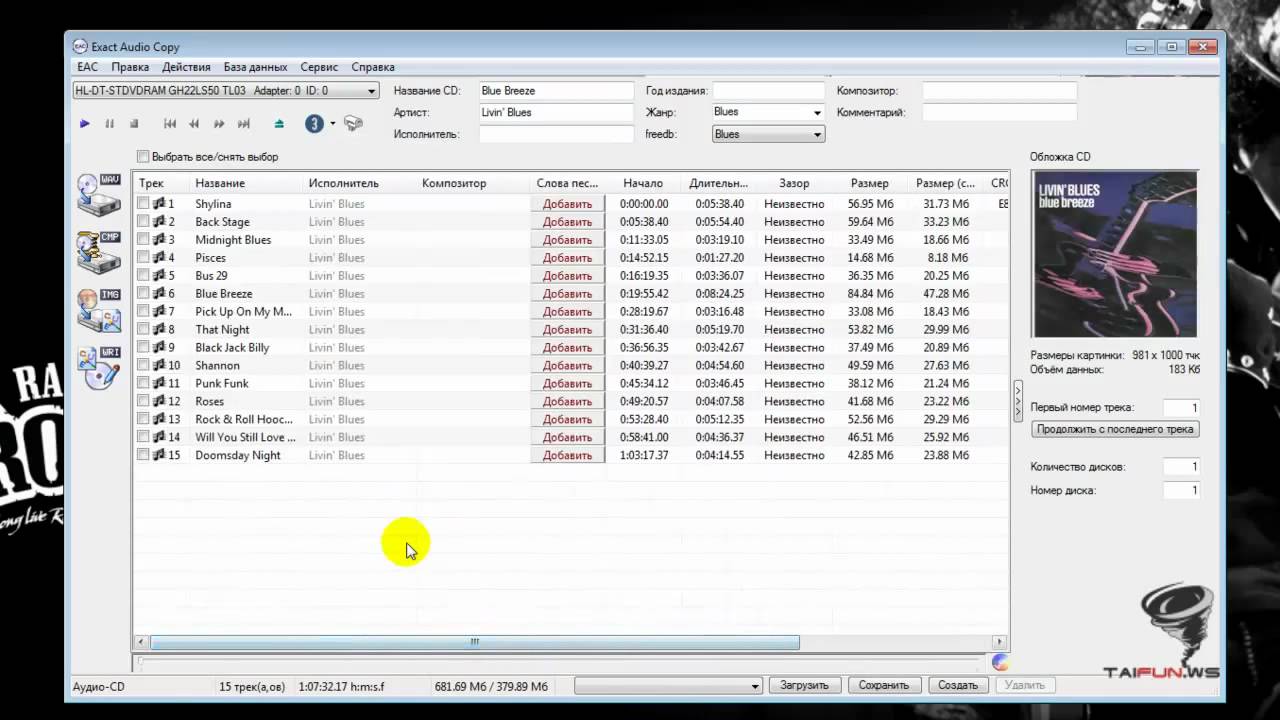
Task: Check the box for track Shannon
Action: point(143,365)
